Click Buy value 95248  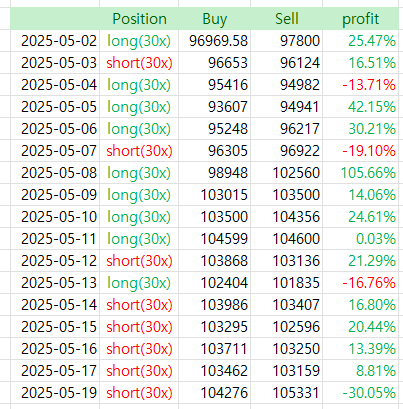(x=214, y=129)
